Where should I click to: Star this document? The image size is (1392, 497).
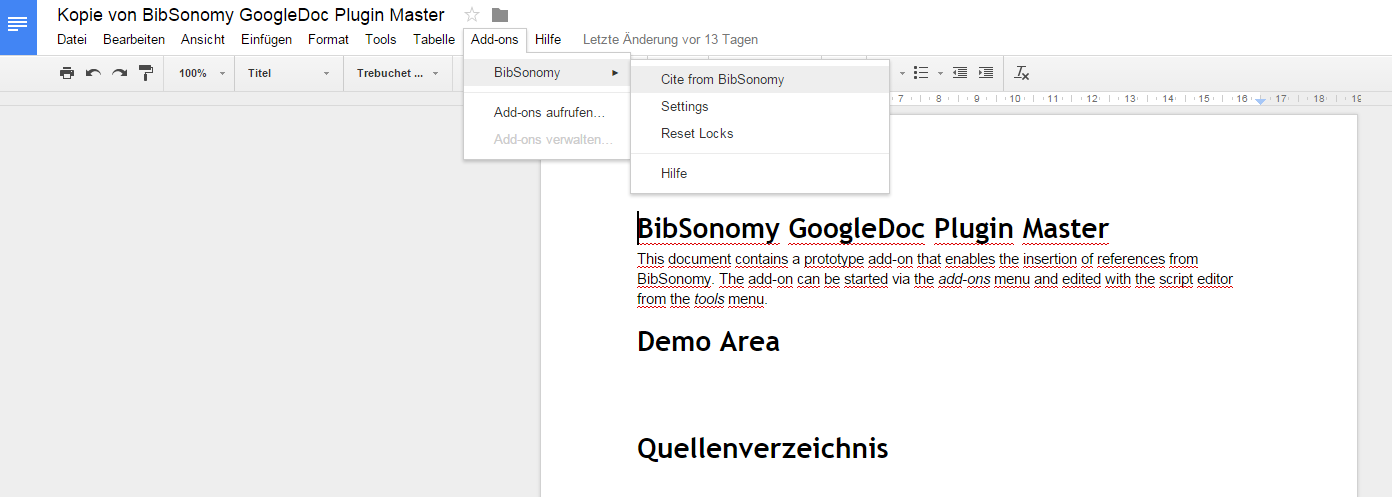472,15
